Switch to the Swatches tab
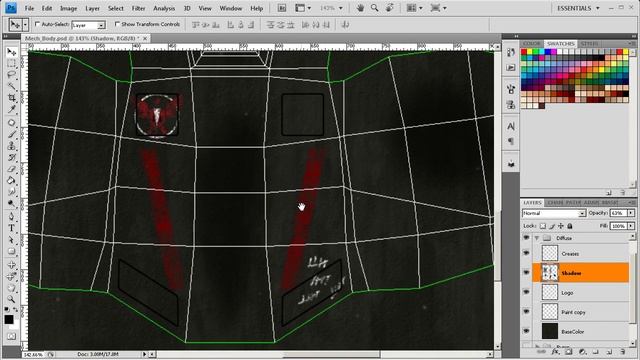 pyautogui.click(x=561, y=43)
